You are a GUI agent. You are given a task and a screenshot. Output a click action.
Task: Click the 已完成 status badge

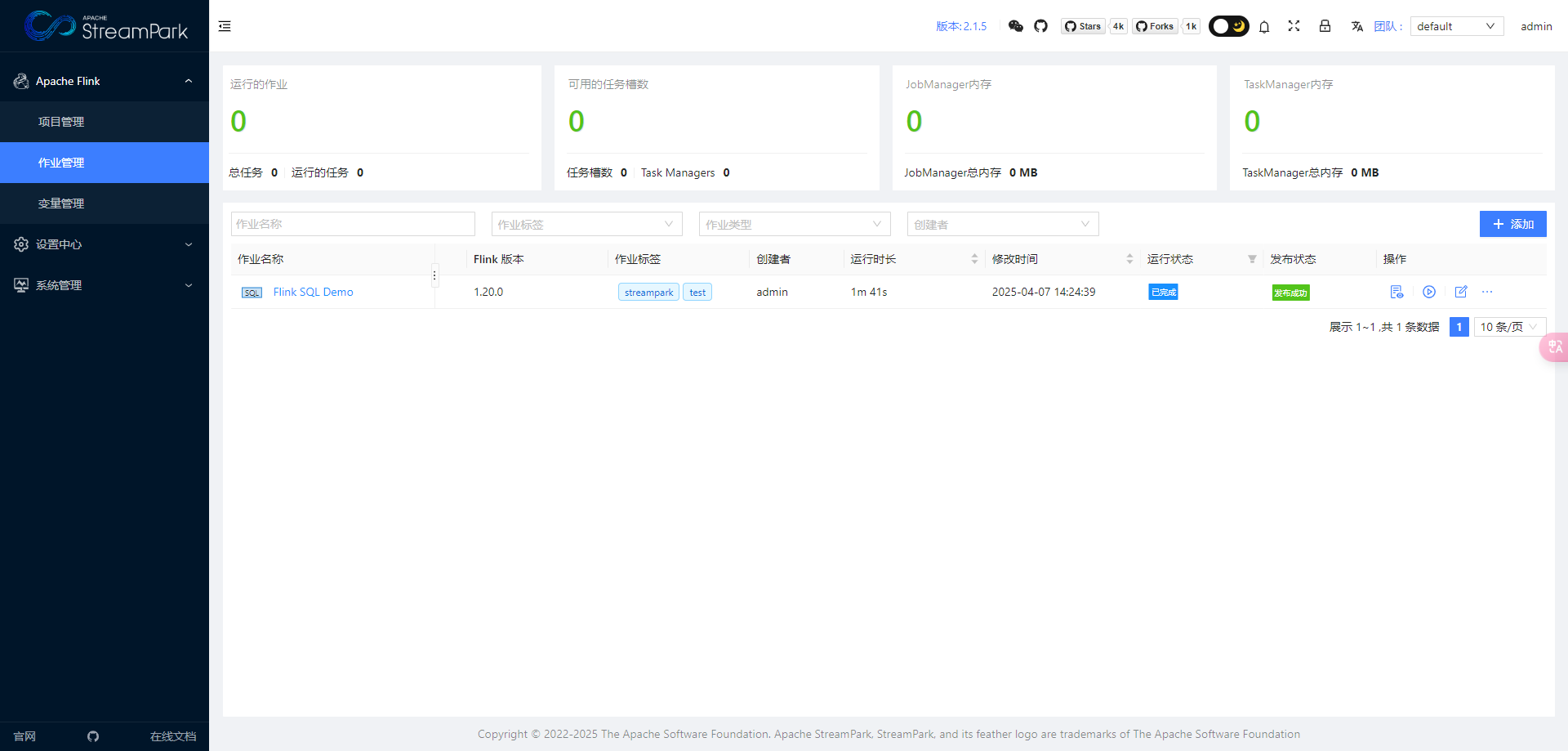1163,292
